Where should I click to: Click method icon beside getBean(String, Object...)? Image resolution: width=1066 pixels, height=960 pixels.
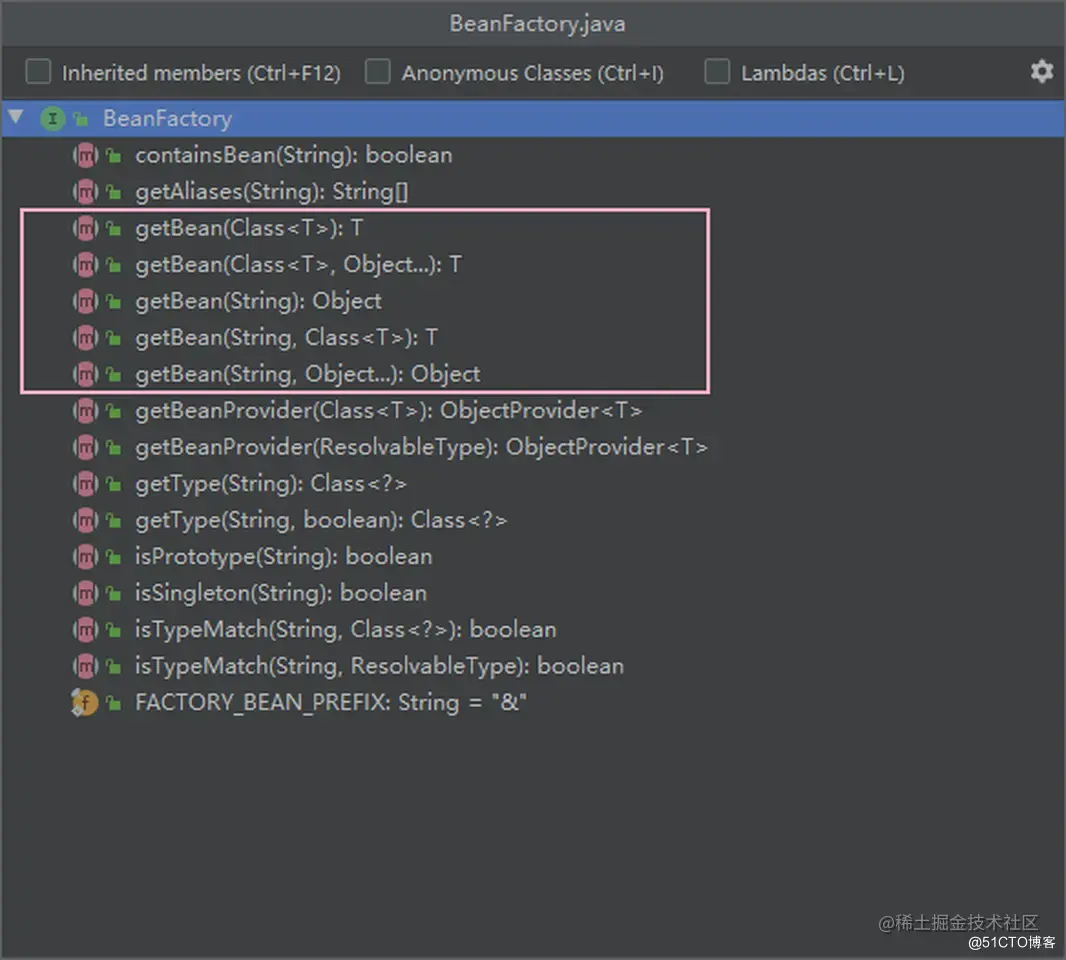click(86, 374)
